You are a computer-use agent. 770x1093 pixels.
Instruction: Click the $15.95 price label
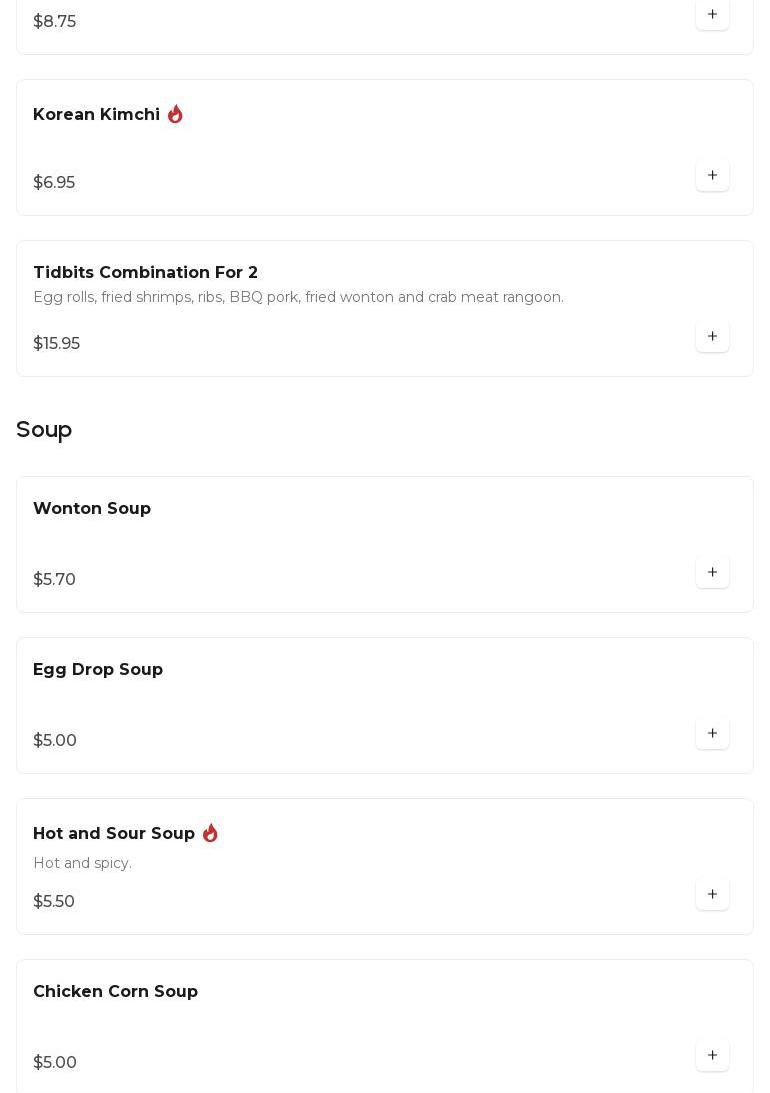(56, 344)
